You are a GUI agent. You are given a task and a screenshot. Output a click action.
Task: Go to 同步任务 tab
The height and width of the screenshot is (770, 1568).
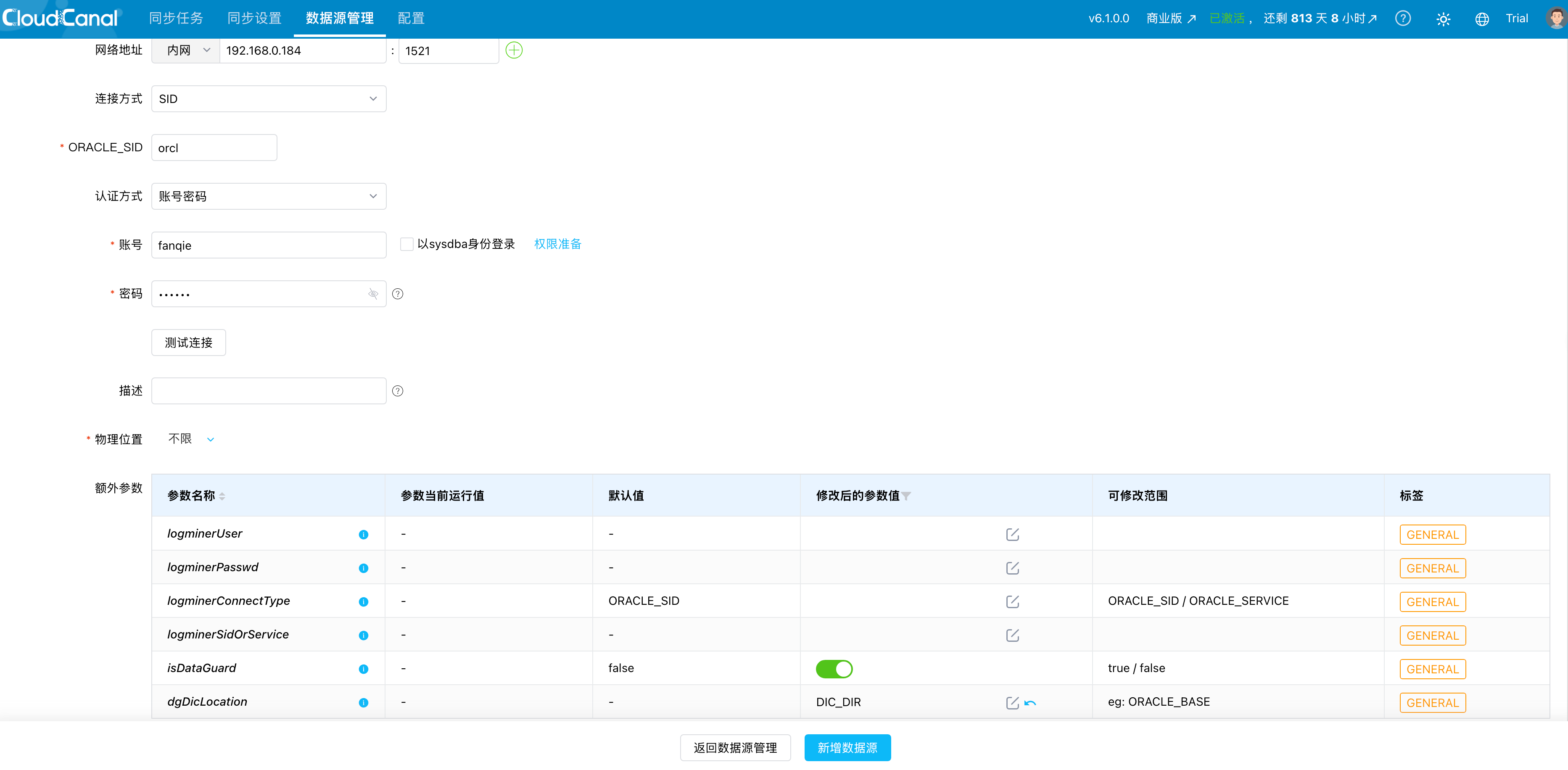pyautogui.click(x=176, y=18)
